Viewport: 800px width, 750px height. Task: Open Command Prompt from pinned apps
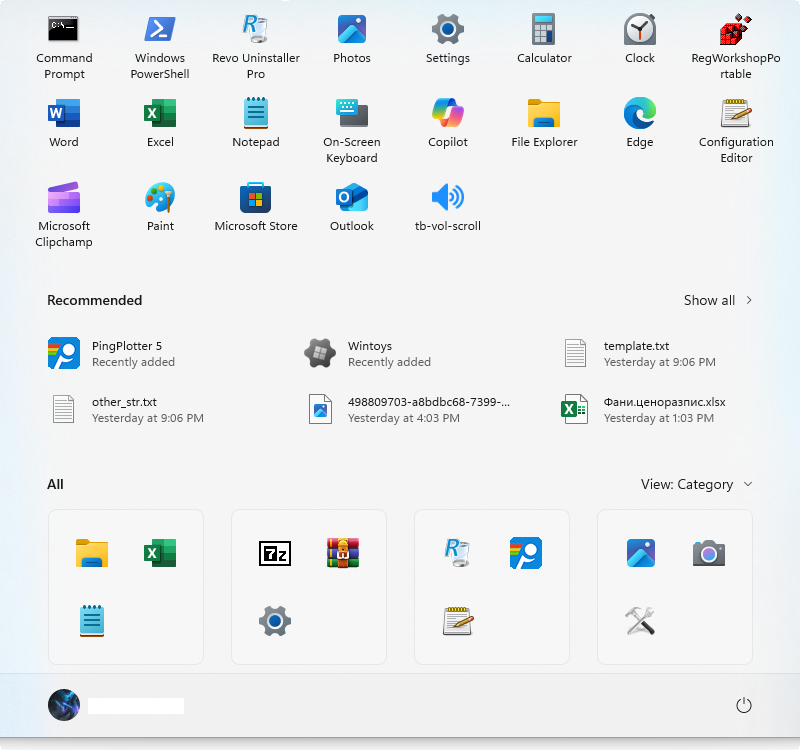pos(64,47)
